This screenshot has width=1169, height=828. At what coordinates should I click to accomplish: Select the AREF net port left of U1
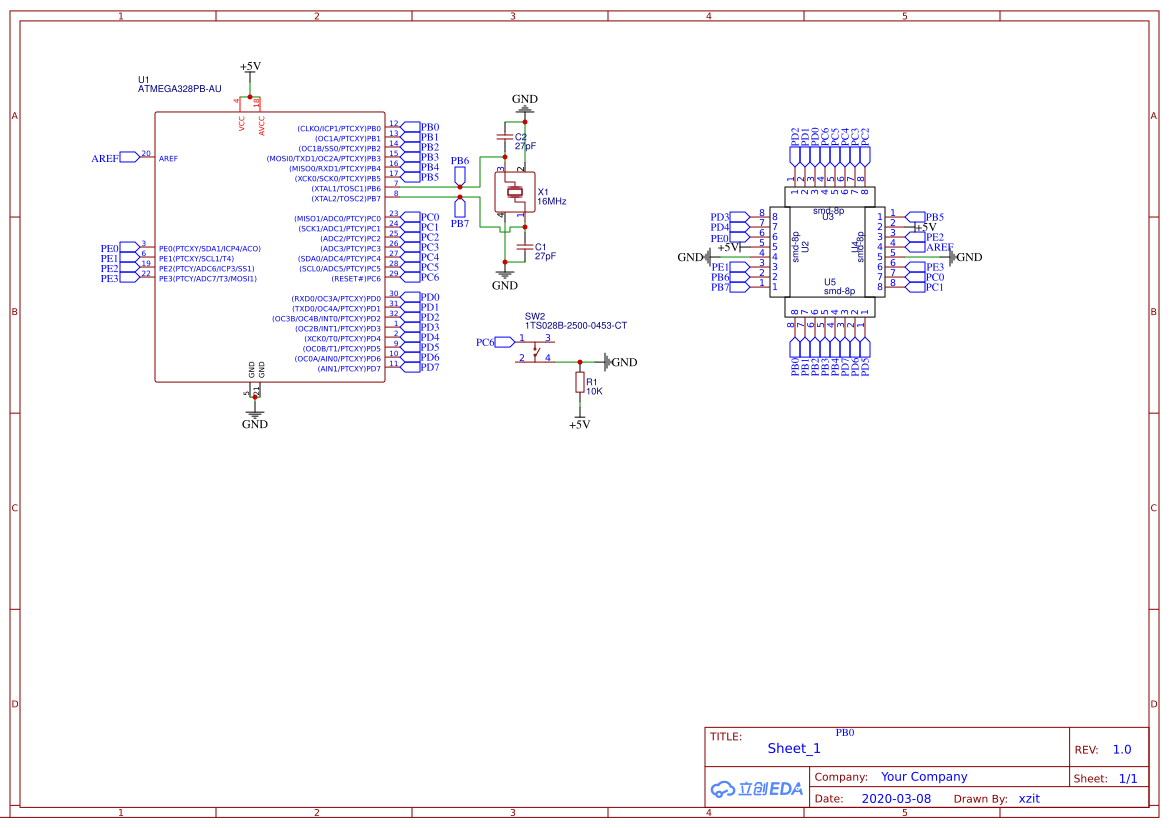tap(116, 158)
